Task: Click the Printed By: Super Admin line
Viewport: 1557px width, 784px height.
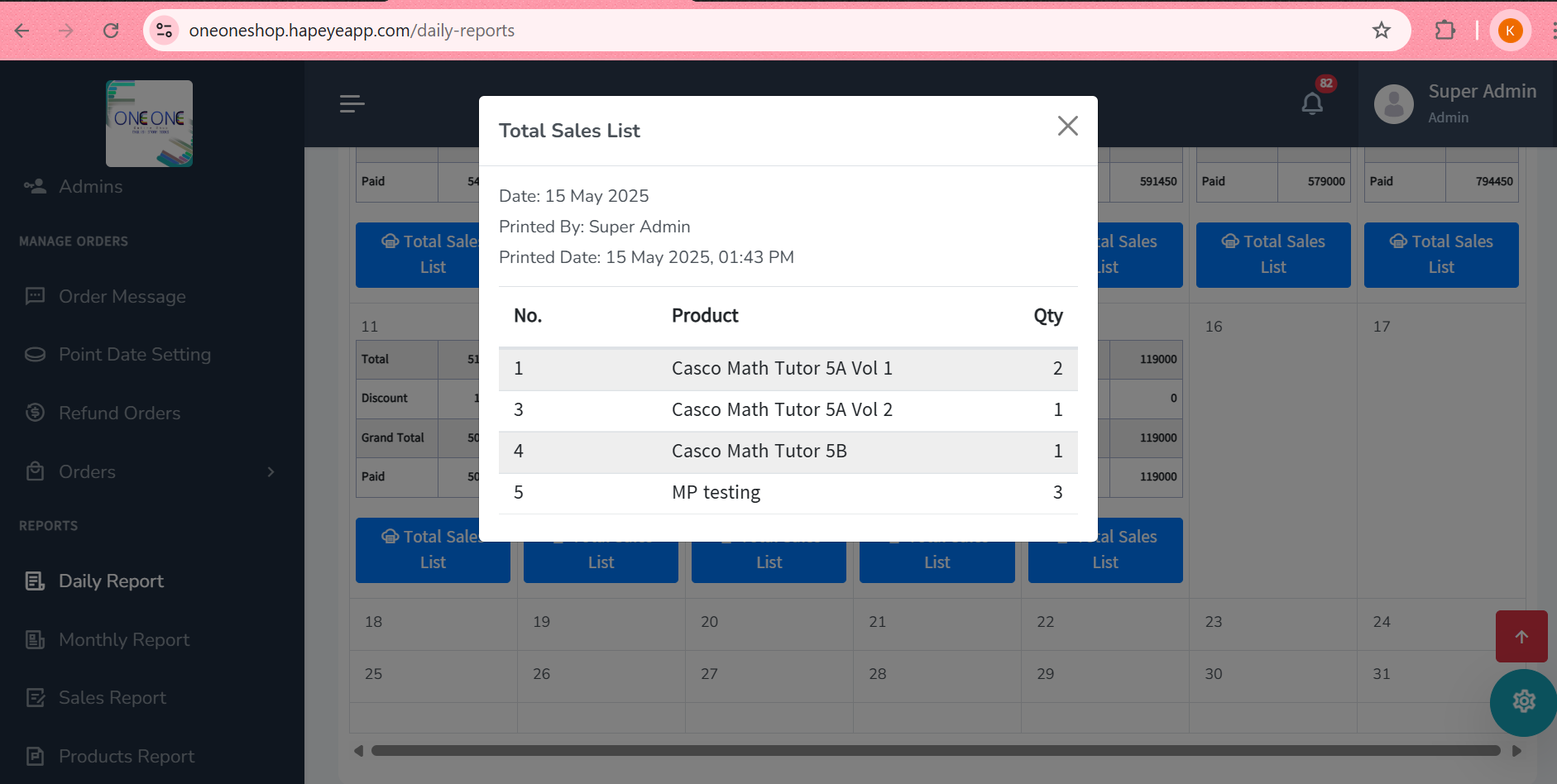Action: pos(594,227)
